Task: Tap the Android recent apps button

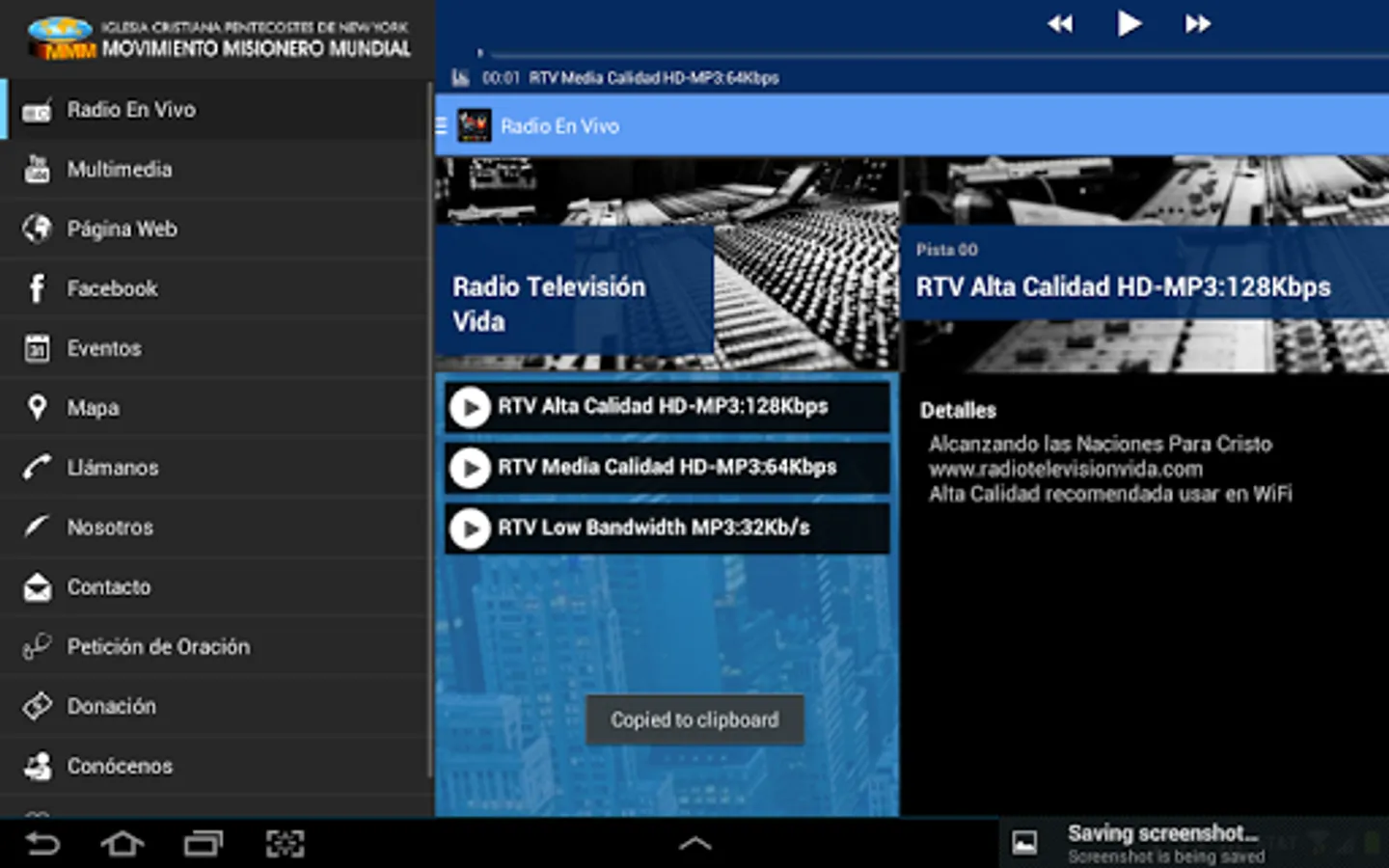Action: coord(203,844)
